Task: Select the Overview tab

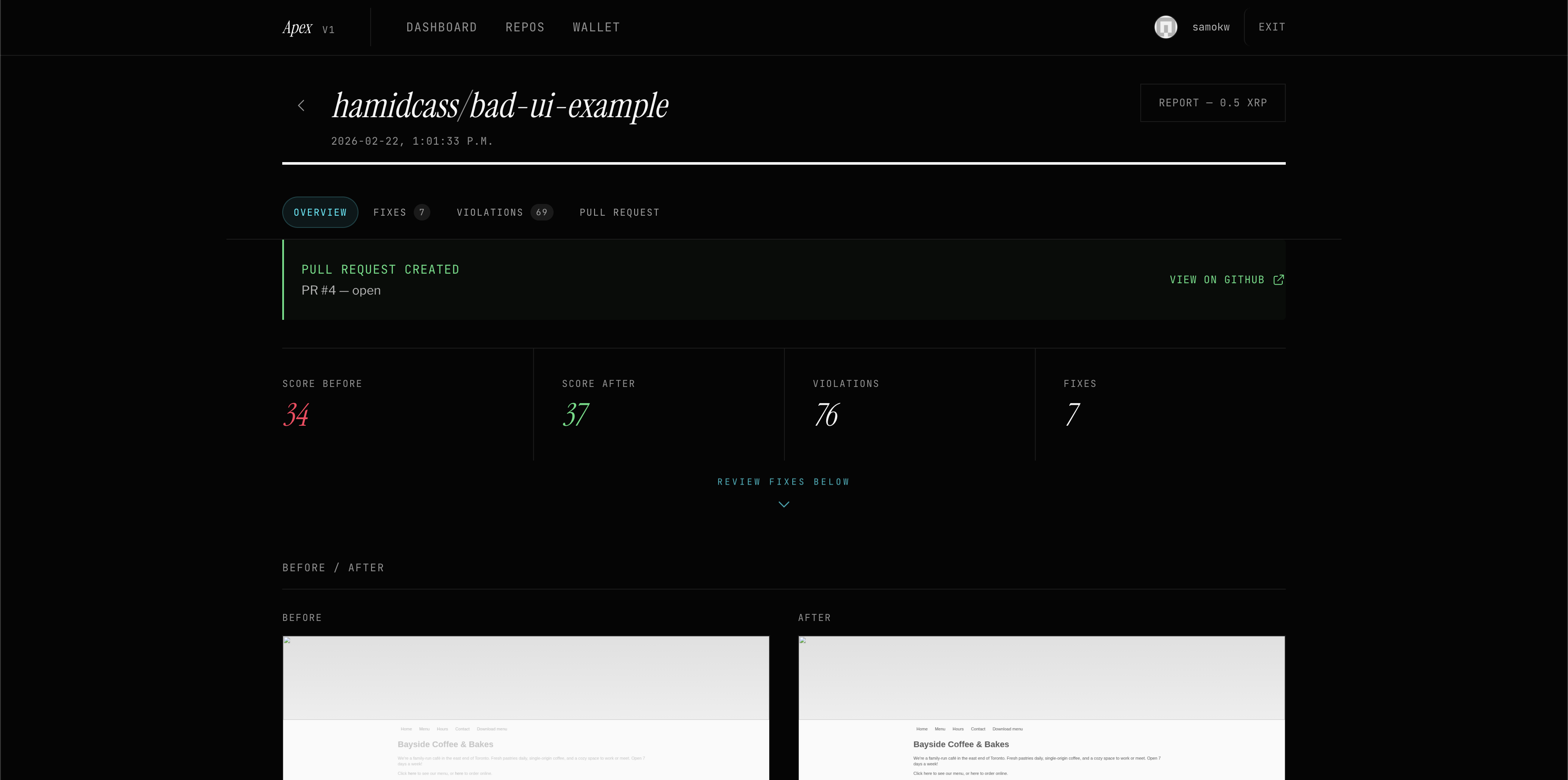Action: click(320, 213)
